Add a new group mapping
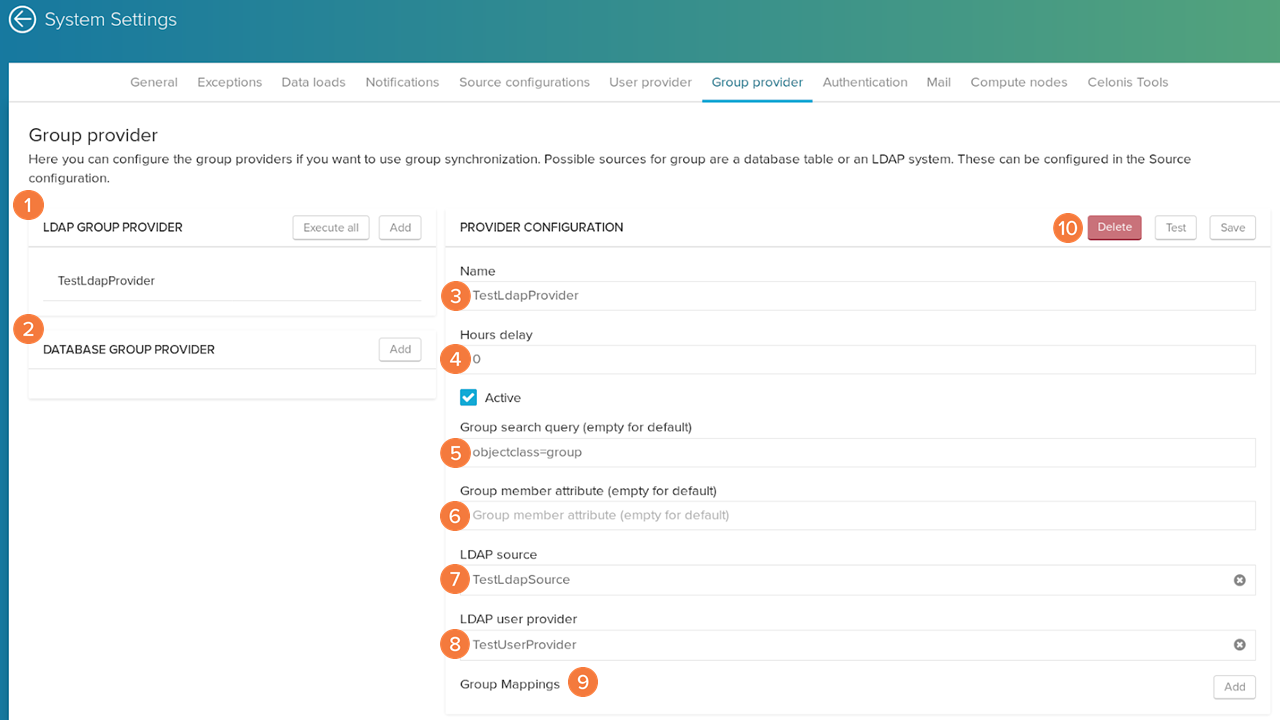This screenshot has width=1280, height=720. 1234,687
